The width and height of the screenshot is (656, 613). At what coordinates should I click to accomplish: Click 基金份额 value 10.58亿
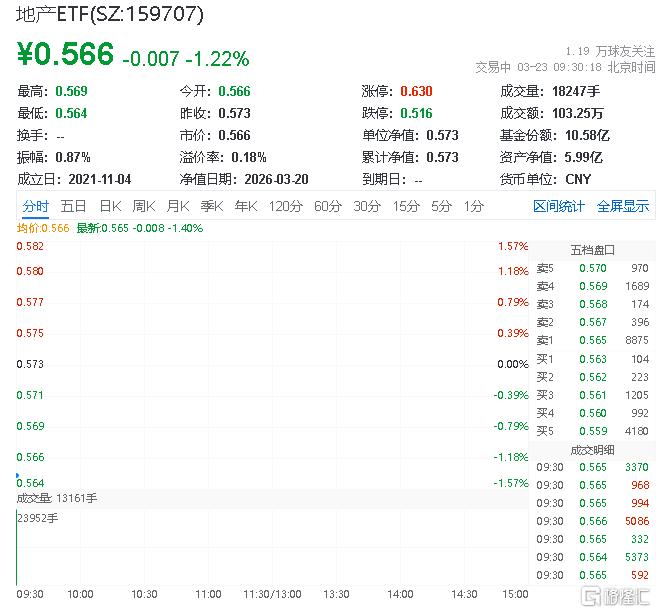pyautogui.click(x=587, y=136)
